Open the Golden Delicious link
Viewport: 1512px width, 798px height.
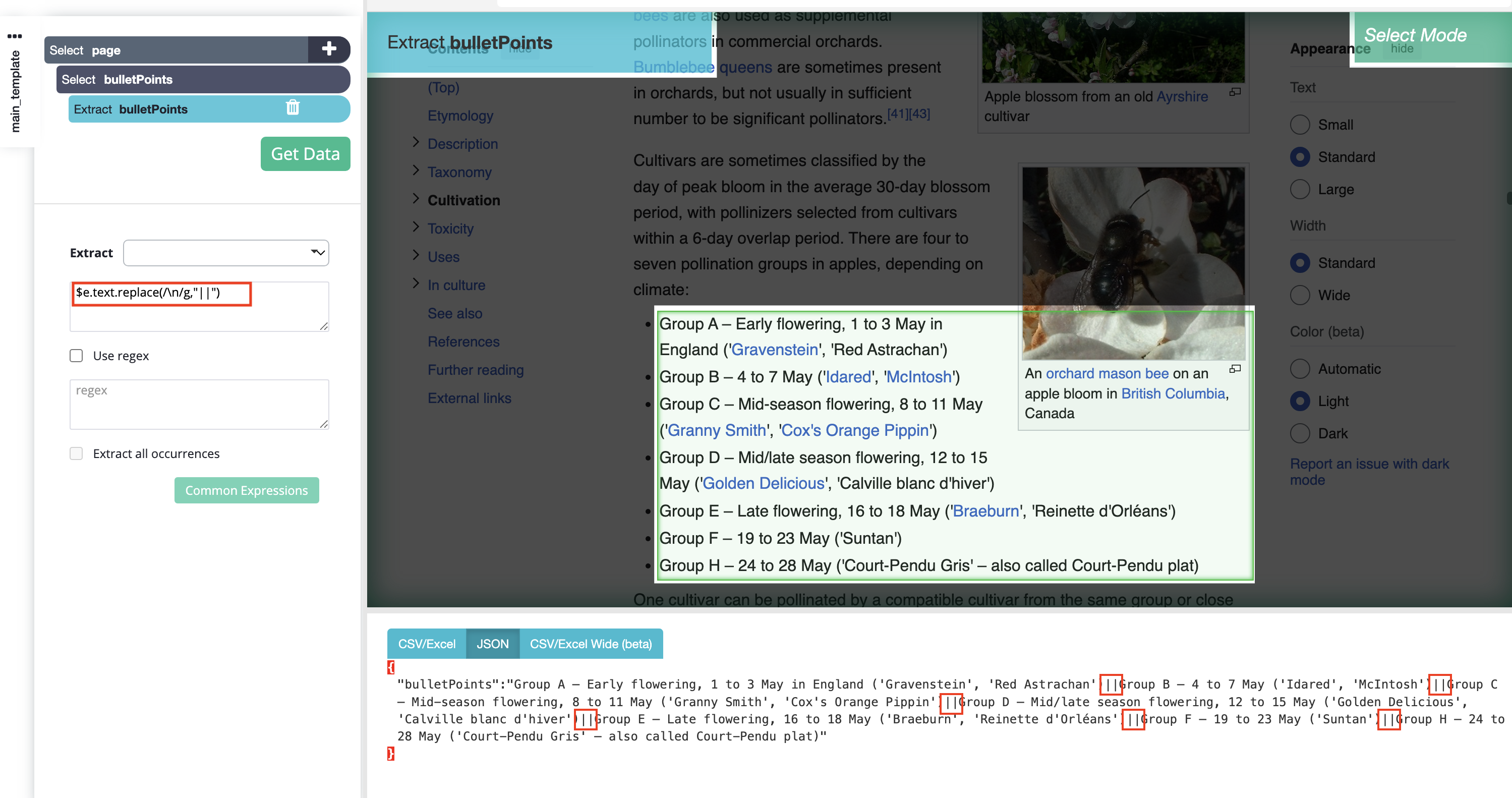764,483
